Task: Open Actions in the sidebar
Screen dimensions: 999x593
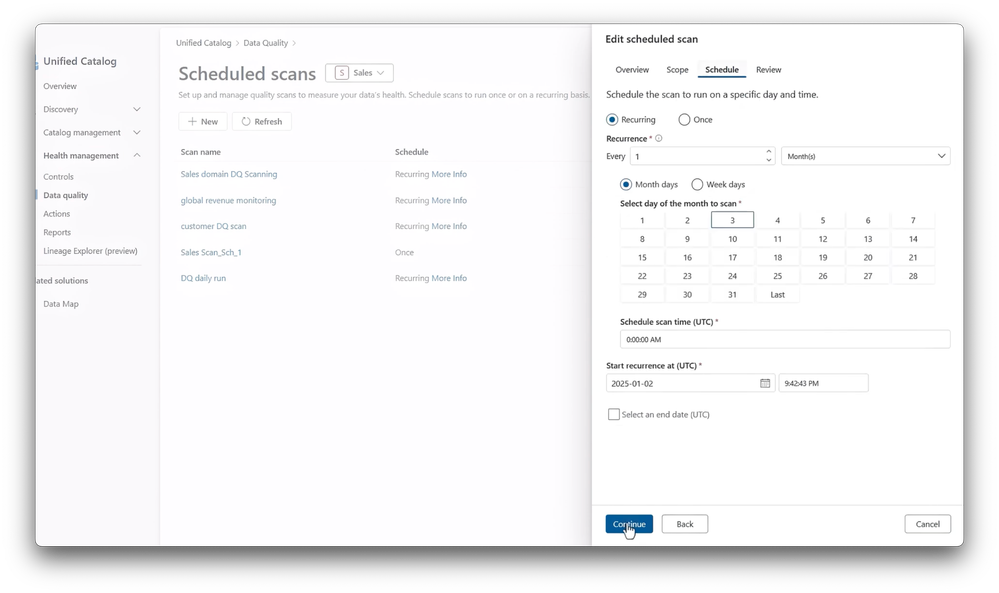Action: coord(57,214)
